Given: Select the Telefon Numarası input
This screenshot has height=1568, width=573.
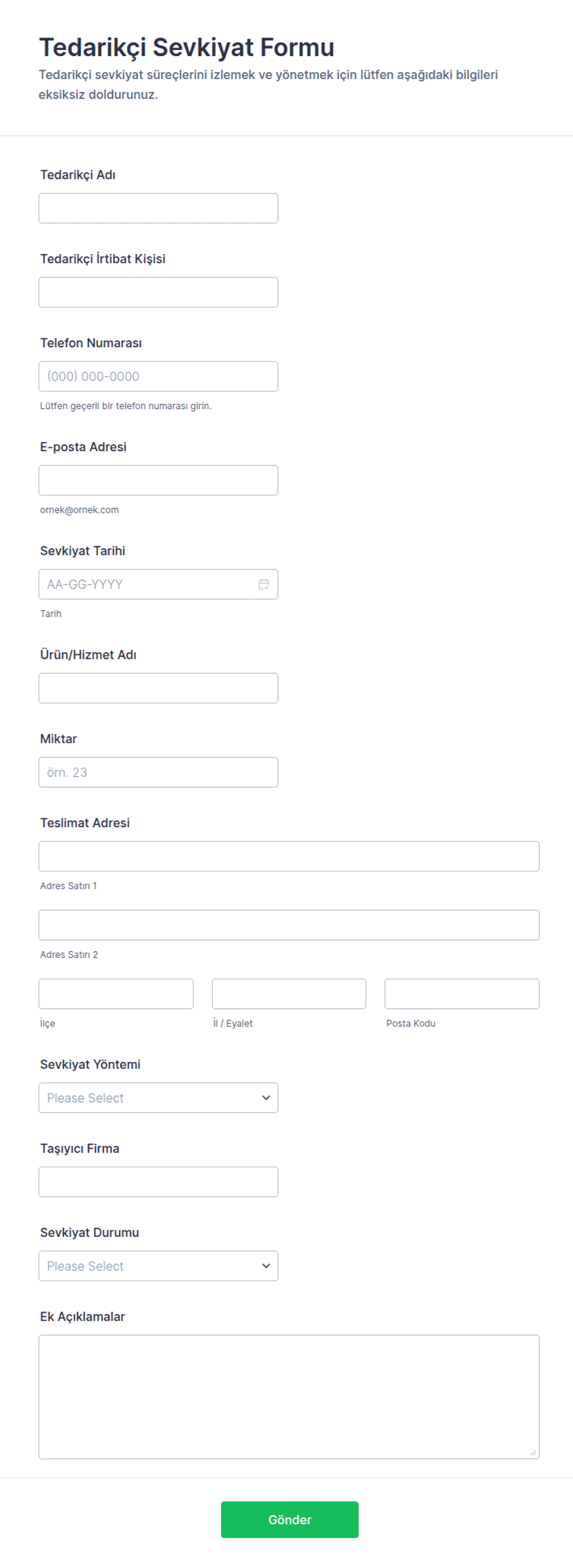Looking at the screenshot, I should click(x=158, y=377).
